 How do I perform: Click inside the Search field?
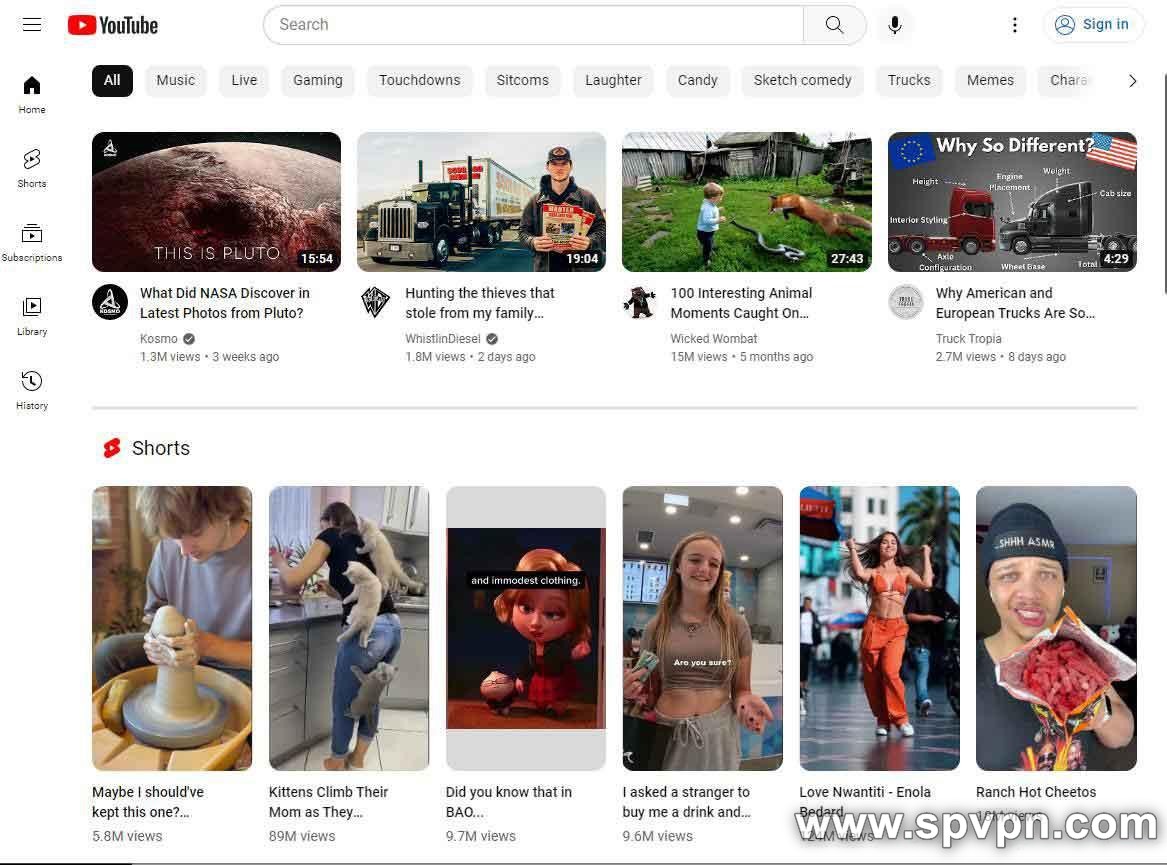[x=533, y=25]
